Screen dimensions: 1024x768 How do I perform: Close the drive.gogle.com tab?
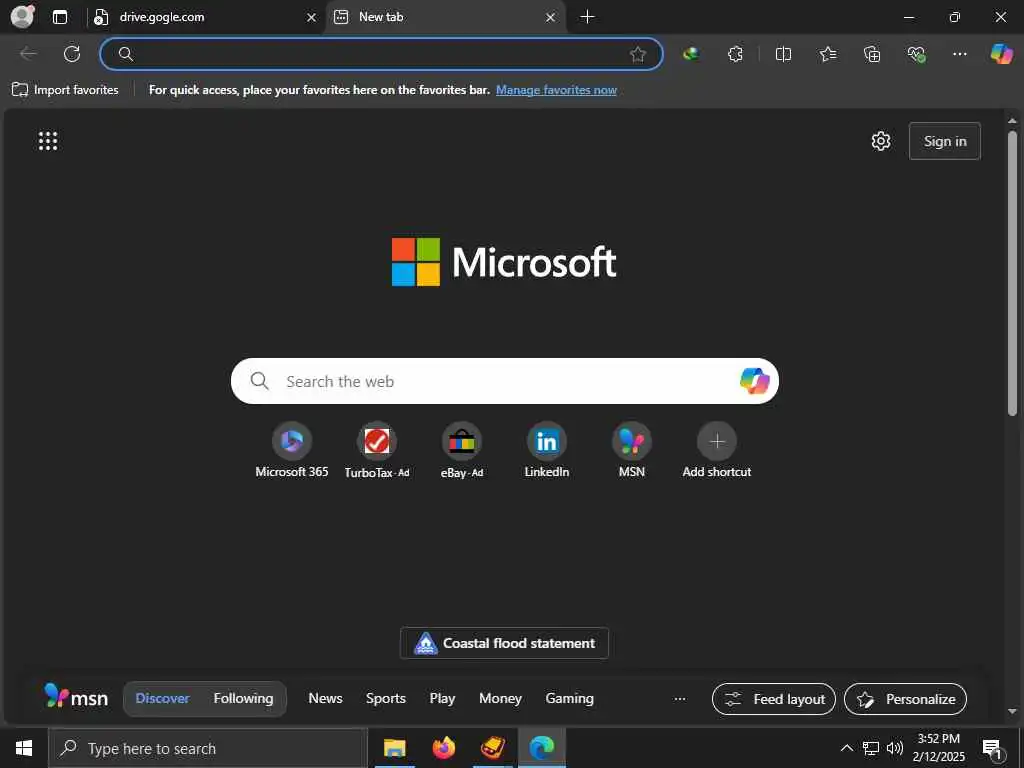pyautogui.click(x=312, y=18)
